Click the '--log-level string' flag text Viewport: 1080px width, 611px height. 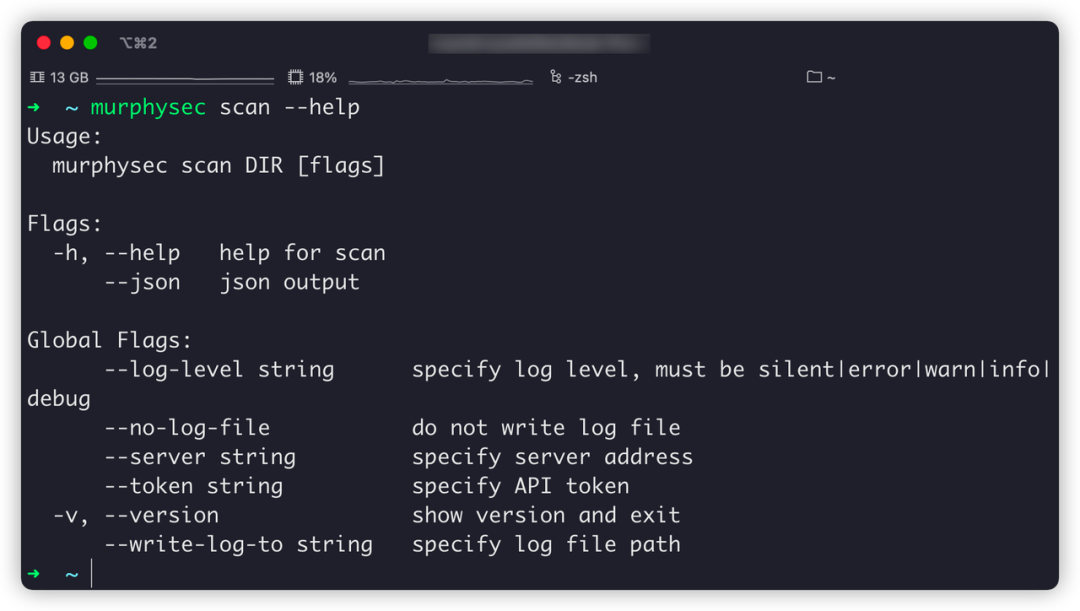[x=219, y=369]
